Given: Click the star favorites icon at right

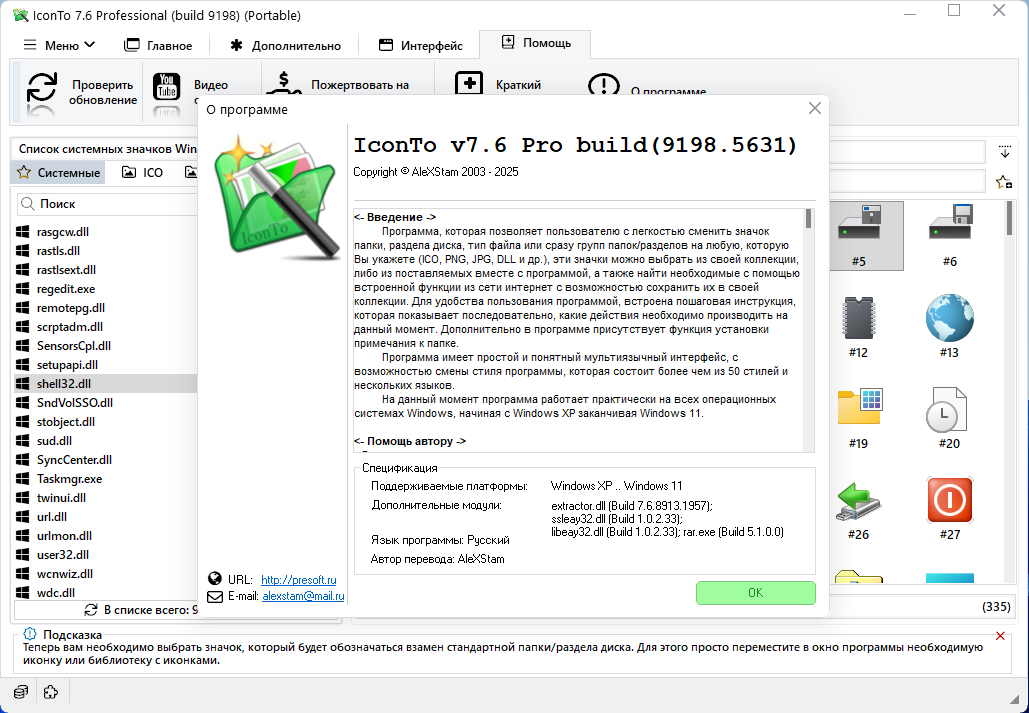Looking at the screenshot, I should tap(1003, 182).
